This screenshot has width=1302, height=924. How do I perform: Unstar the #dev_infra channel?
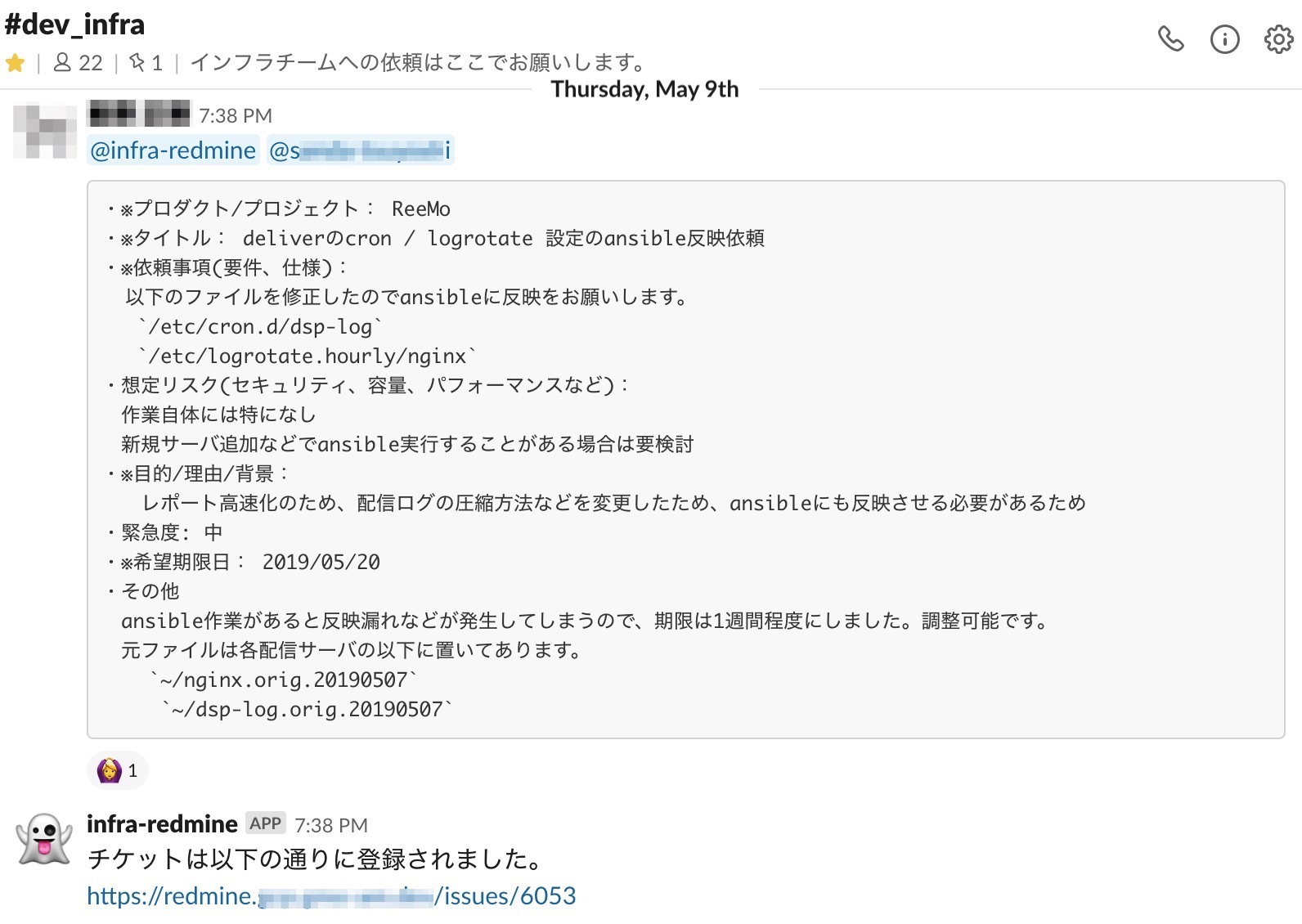pos(16,63)
